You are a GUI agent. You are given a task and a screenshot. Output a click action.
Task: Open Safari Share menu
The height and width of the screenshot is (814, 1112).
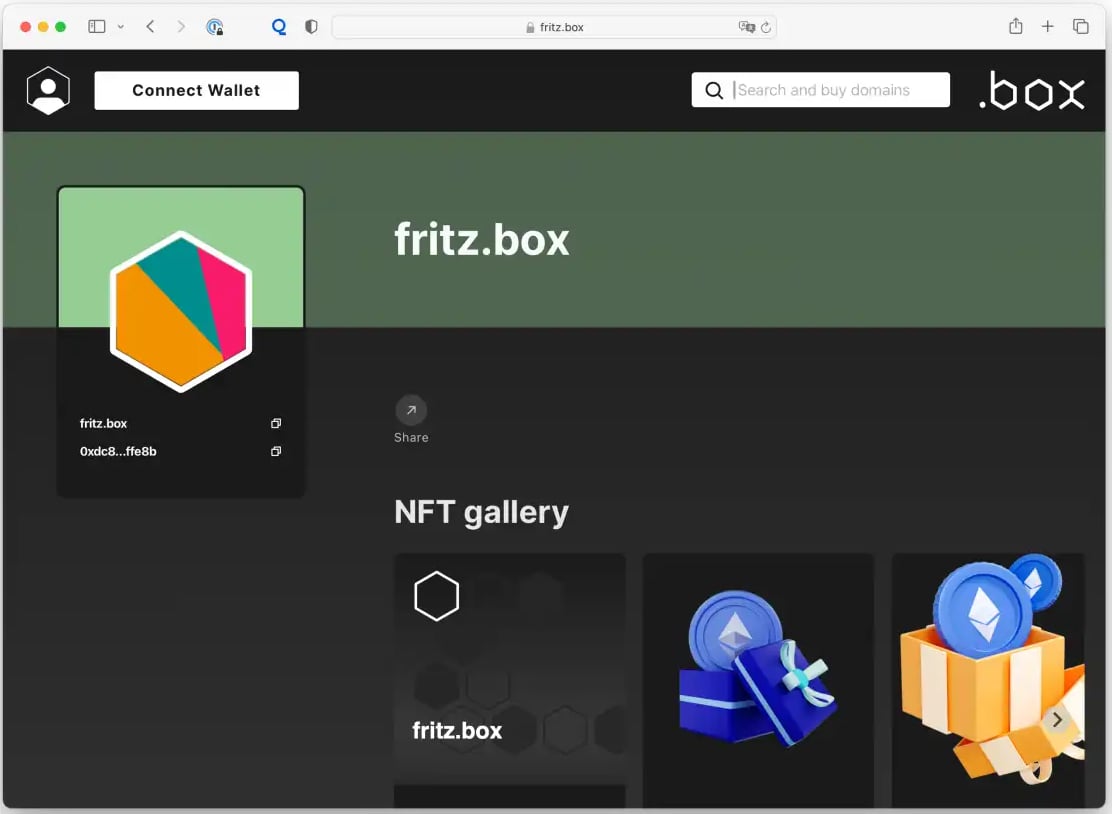click(1015, 27)
